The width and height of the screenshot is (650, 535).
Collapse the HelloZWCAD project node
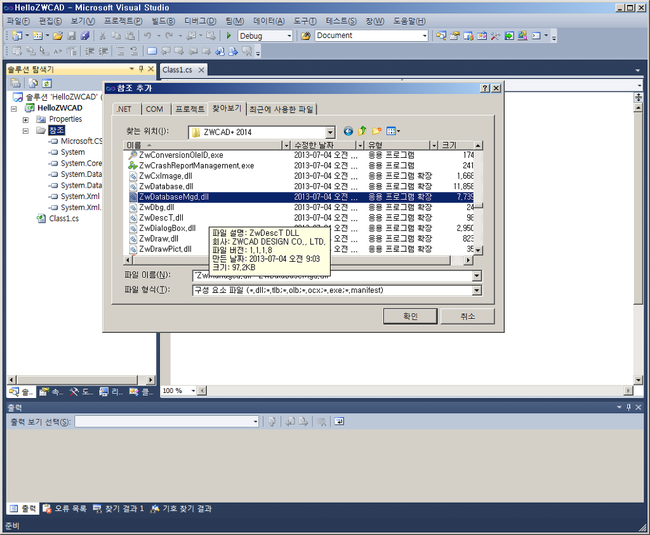(x=14, y=109)
